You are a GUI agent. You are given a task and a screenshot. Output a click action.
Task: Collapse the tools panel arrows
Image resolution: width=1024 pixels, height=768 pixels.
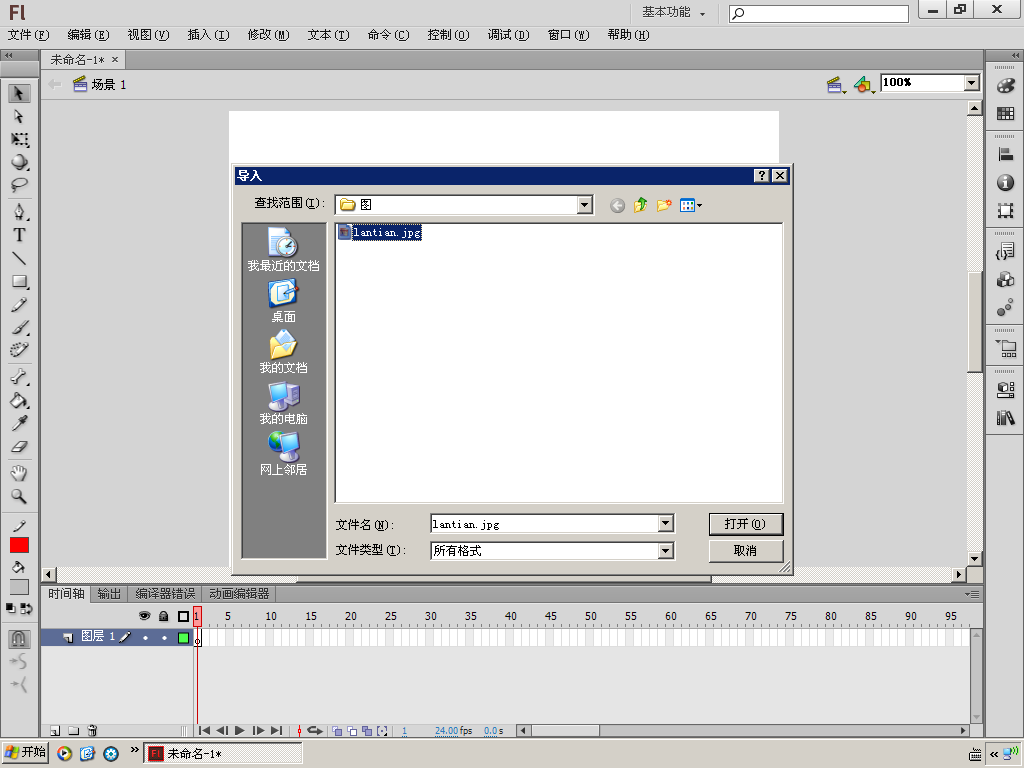click(x=8, y=56)
